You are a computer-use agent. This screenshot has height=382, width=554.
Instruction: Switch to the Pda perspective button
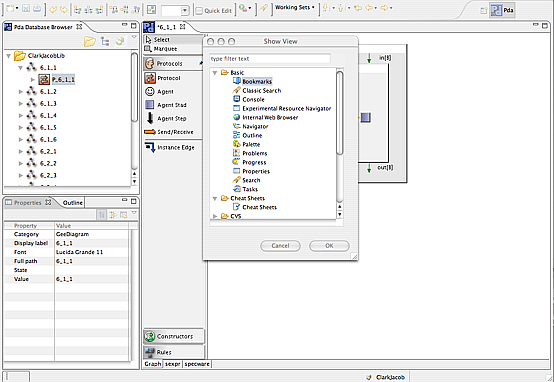[502, 10]
